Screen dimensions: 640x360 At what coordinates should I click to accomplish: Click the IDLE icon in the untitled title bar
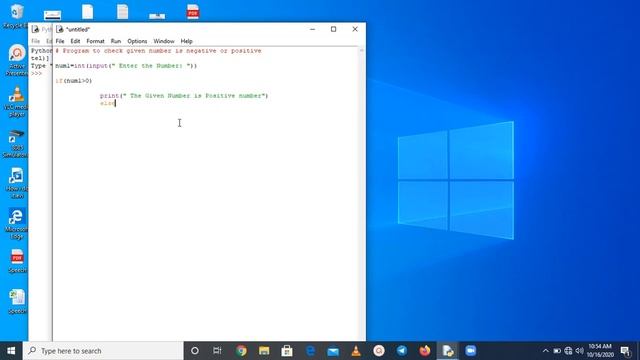click(x=60, y=29)
